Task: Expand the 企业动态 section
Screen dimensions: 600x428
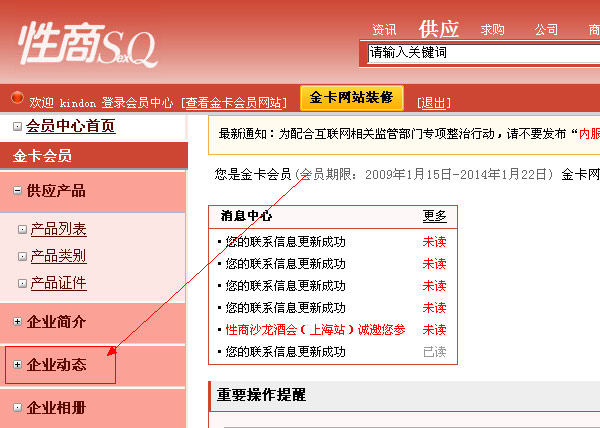Action: [17, 365]
